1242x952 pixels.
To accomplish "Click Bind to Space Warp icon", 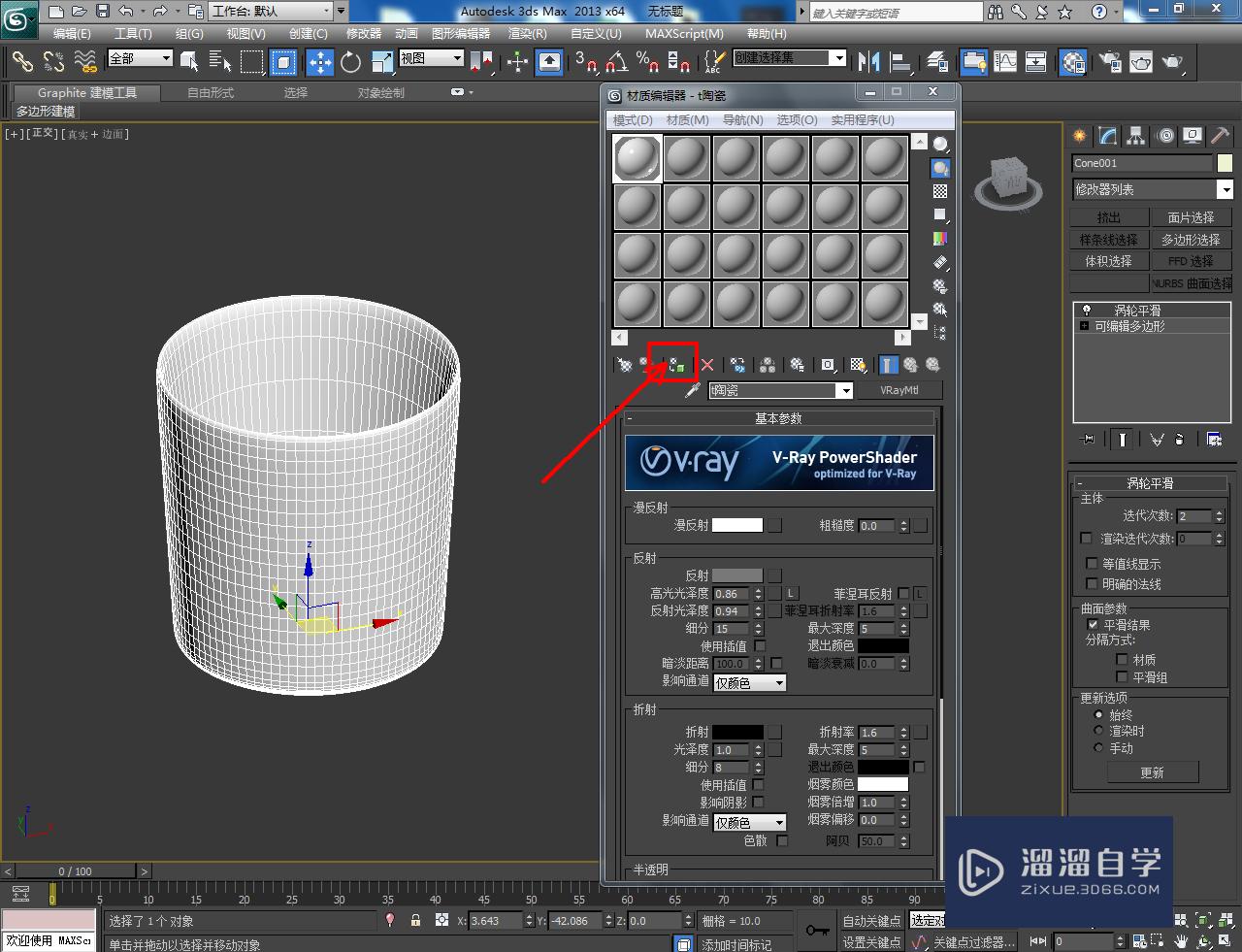I will pyautogui.click(x=85, y=62).
